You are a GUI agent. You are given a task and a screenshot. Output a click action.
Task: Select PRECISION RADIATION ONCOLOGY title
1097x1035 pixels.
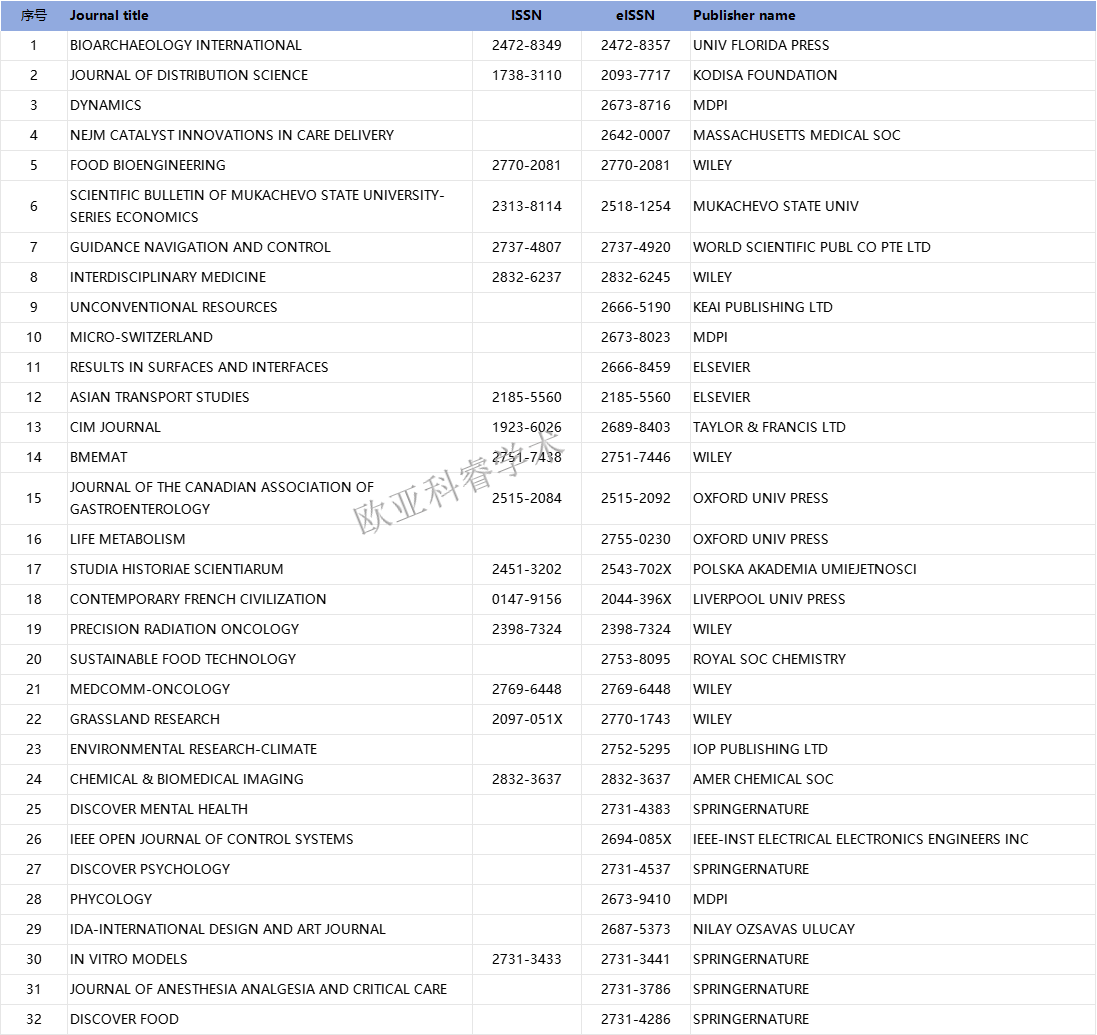[185, 631]
